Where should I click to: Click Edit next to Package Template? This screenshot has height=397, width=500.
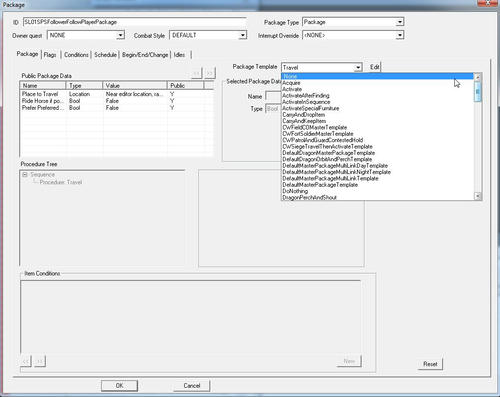coord(375,67)
